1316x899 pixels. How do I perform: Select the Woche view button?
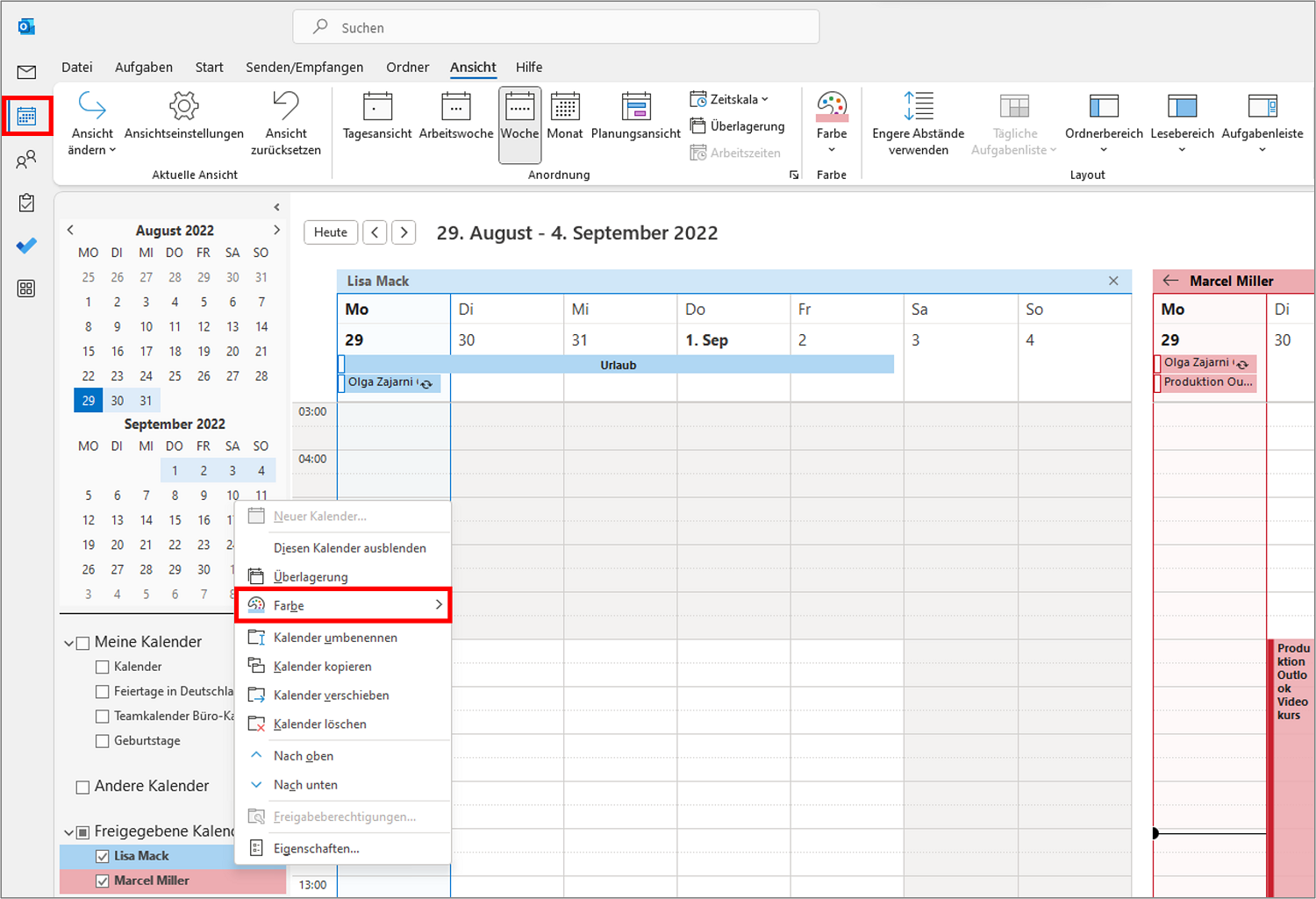[519, 124]
